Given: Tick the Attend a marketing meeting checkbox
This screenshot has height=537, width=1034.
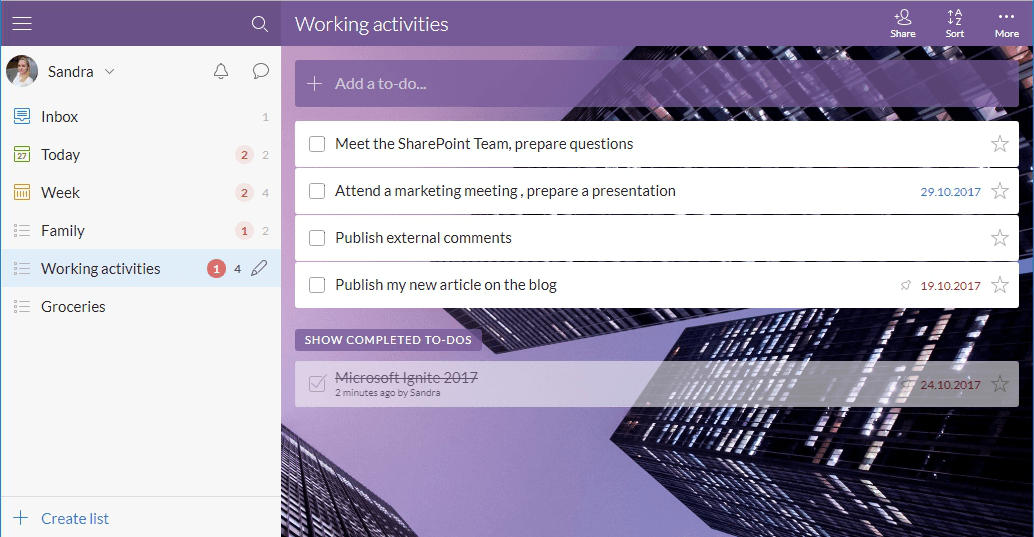Looking at the screenshot, I should 317,191.
